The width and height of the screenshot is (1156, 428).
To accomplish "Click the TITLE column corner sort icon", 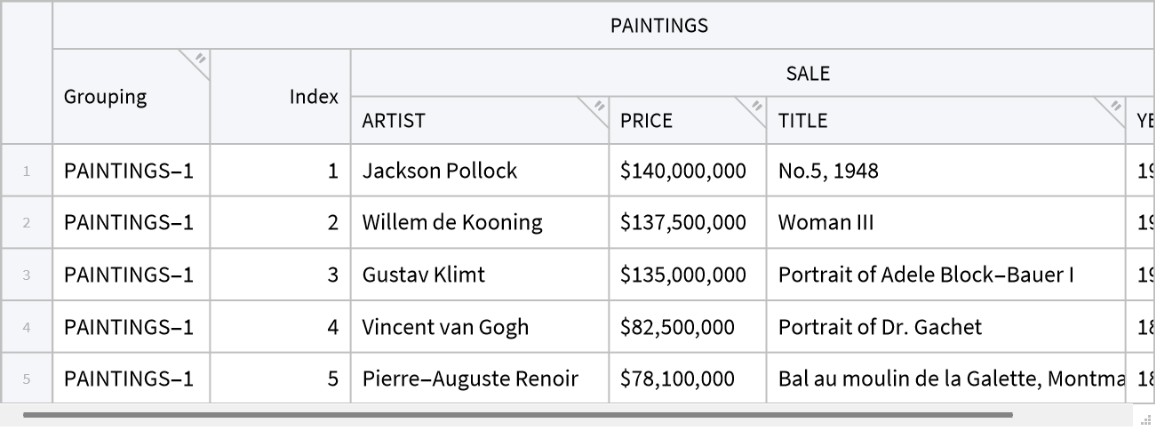I will [1114, 106].
